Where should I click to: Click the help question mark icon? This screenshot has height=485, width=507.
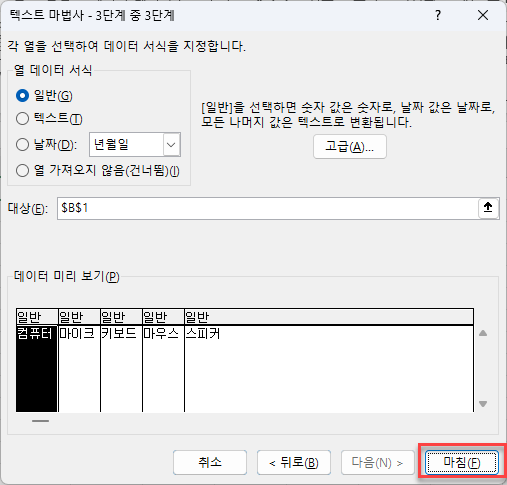(x=438, y=15)
